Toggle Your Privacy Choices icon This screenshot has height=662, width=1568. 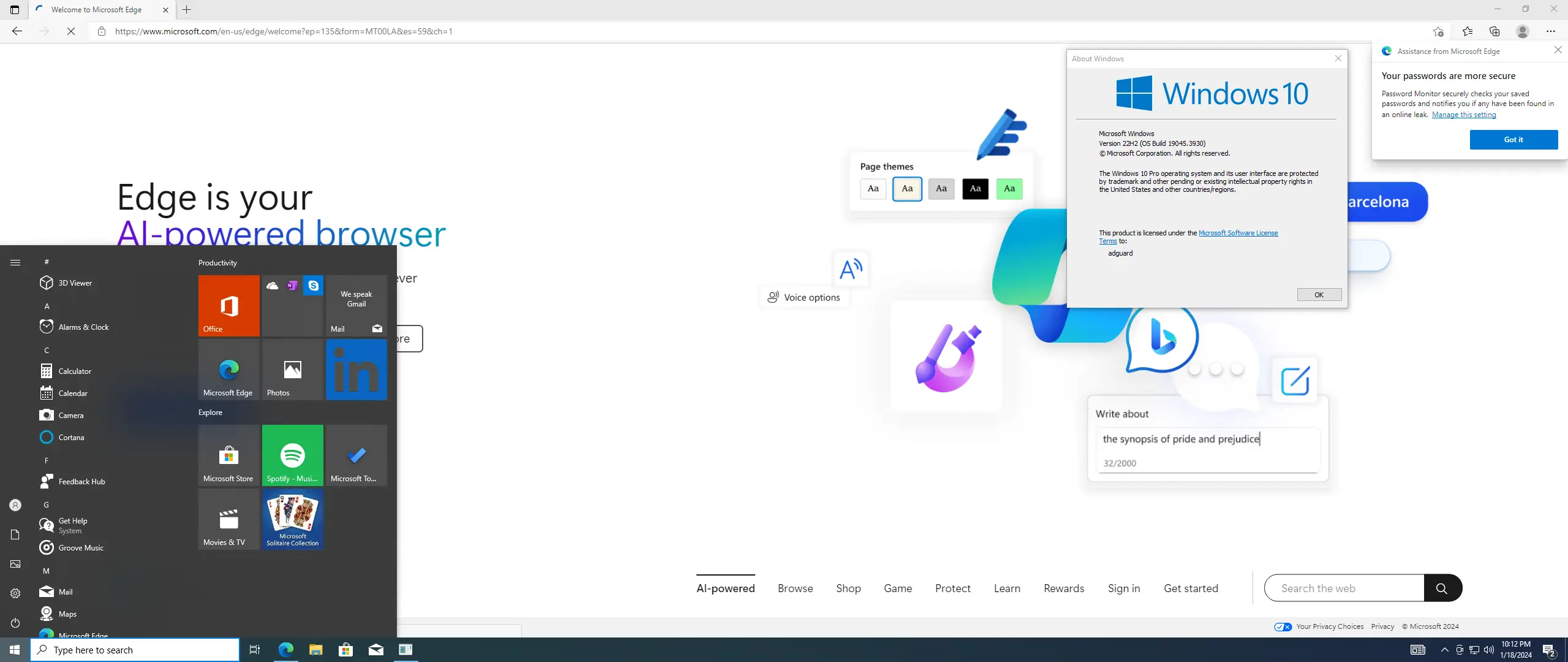[1283, 626]
